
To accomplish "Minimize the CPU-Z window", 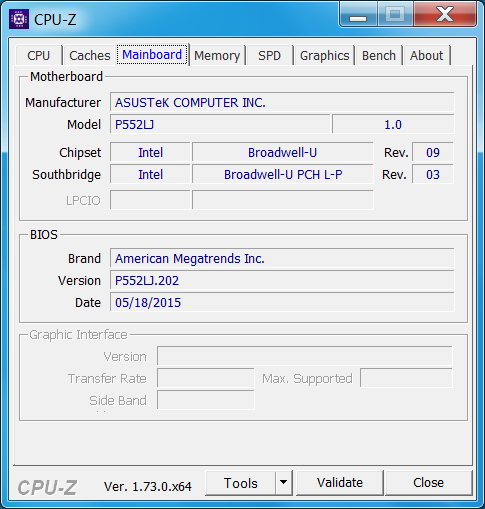I will tap(358, 14).
